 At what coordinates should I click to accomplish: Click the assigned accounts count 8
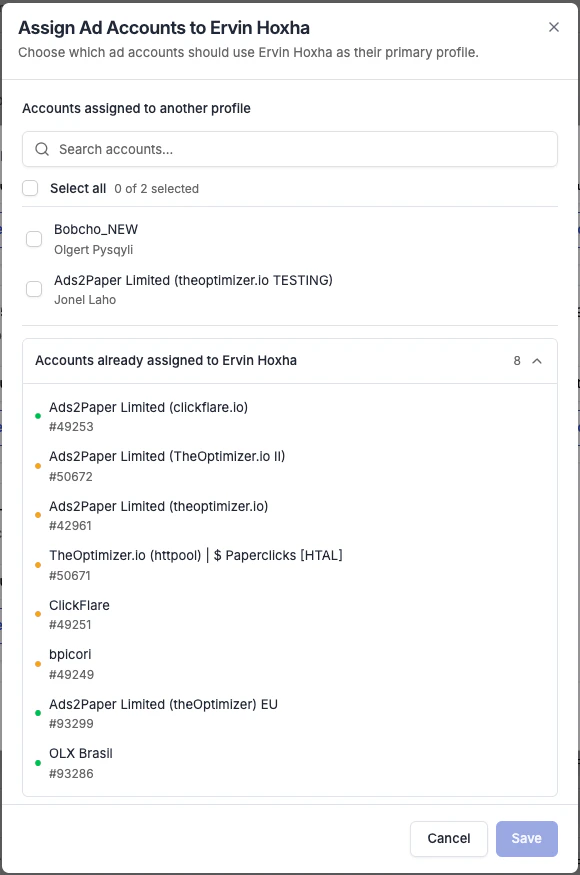pyautogui.click(x=517, y=361)
